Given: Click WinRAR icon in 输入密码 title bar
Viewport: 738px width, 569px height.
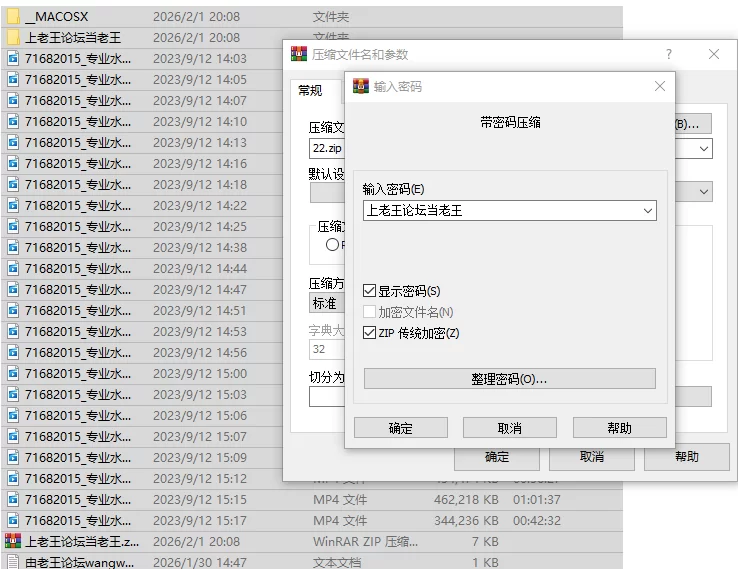Looking at the screenshot, I should 361,86.
